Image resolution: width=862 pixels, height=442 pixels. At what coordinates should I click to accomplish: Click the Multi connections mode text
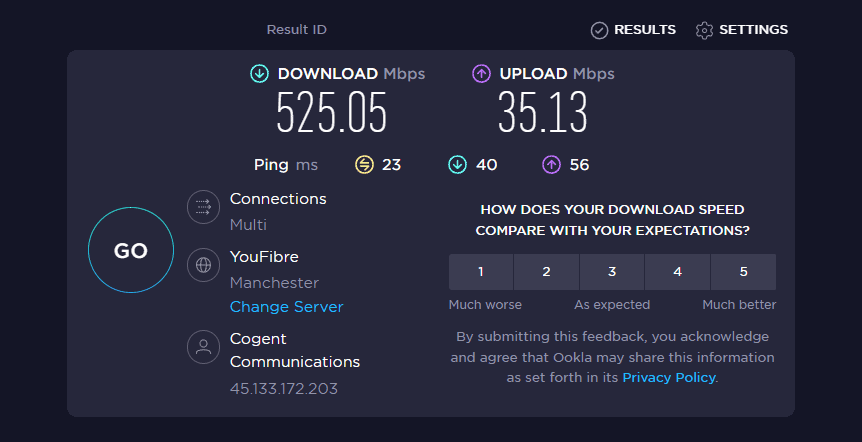248,225
